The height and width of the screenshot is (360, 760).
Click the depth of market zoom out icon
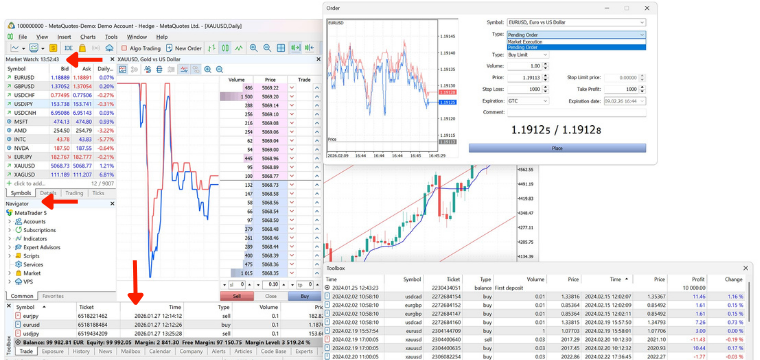click(x=219, y=69)
